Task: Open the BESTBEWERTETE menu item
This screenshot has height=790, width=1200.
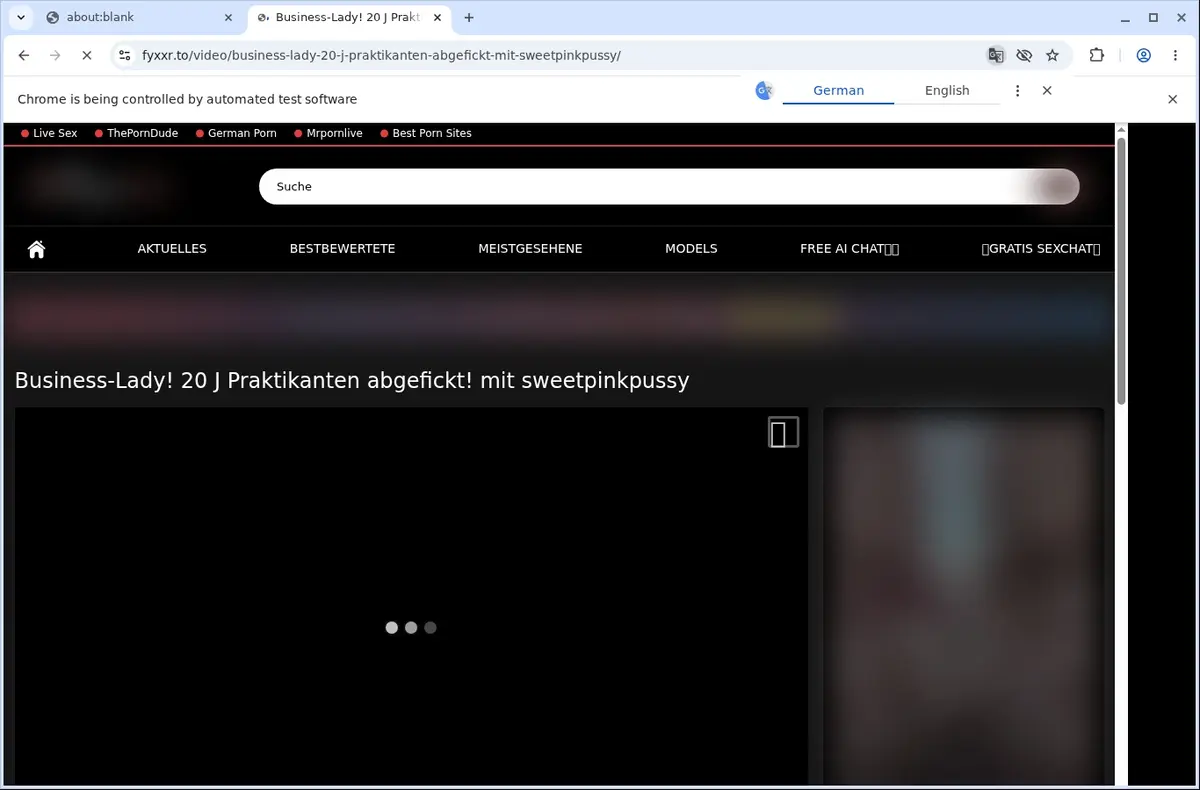Action: pyautogui.click(x=342, y=249)
